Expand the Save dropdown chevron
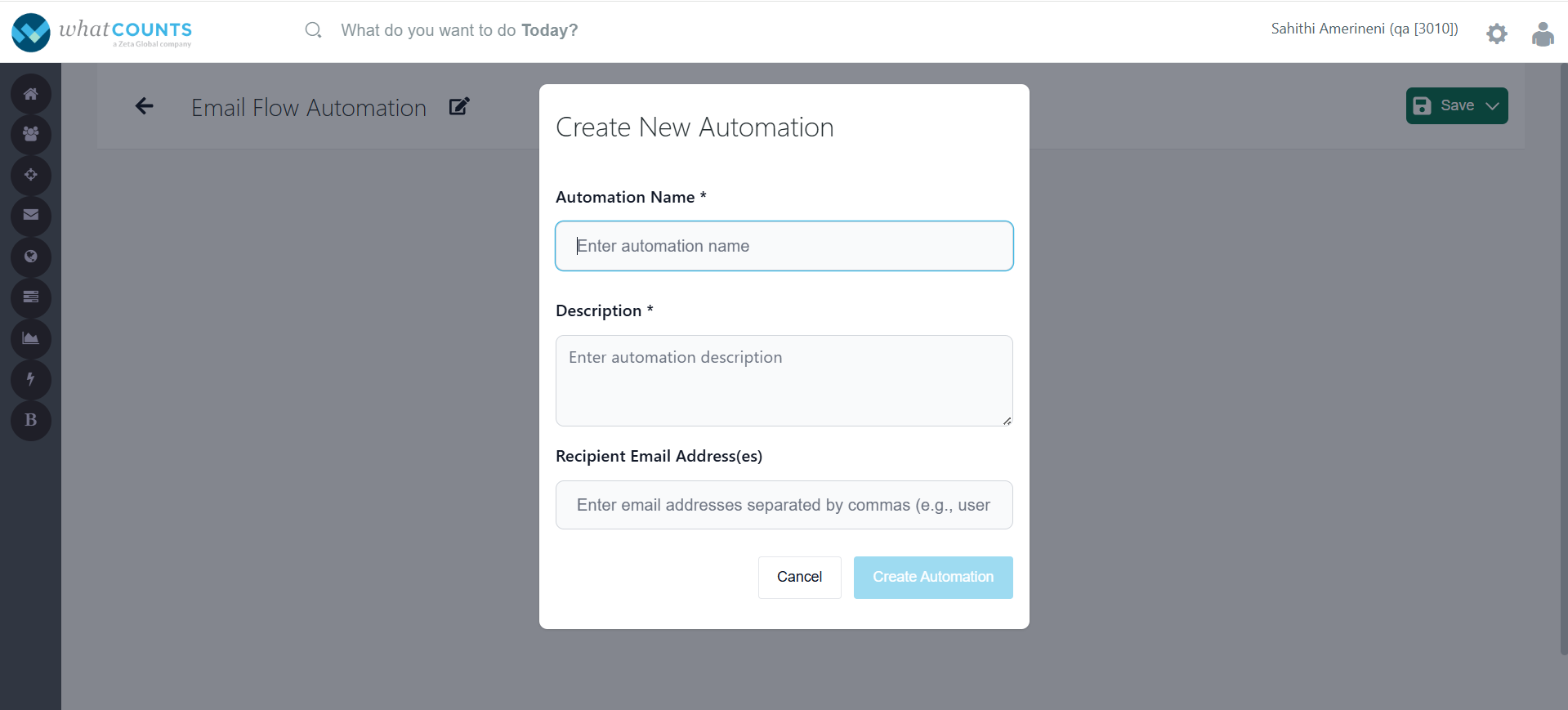 tap(1493, 106)
